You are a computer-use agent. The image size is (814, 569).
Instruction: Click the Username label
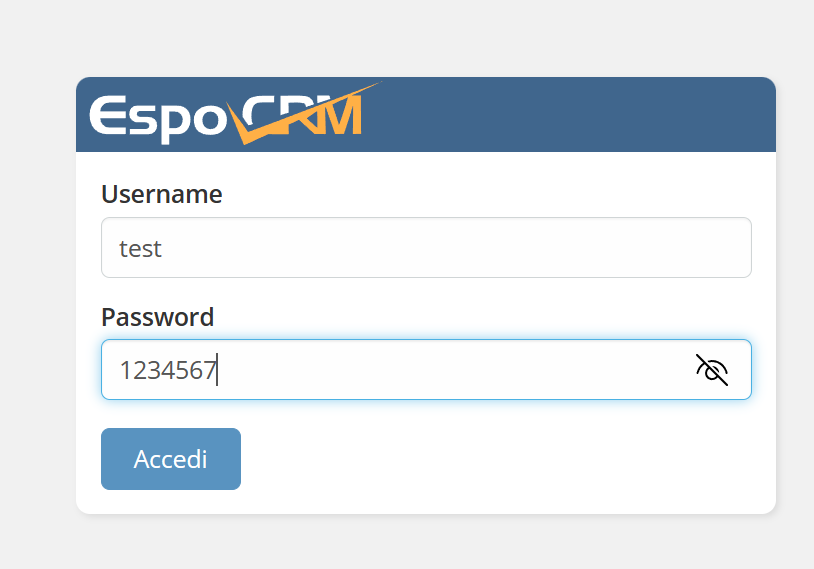[161, 194]
